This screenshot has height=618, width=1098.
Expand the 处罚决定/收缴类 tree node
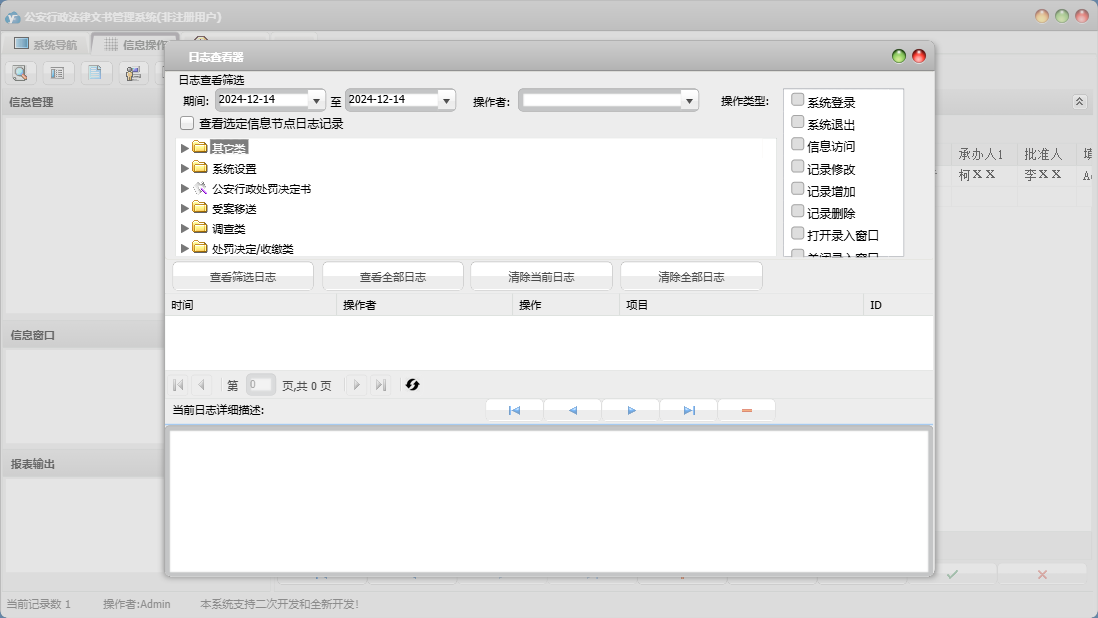[185, 248]
